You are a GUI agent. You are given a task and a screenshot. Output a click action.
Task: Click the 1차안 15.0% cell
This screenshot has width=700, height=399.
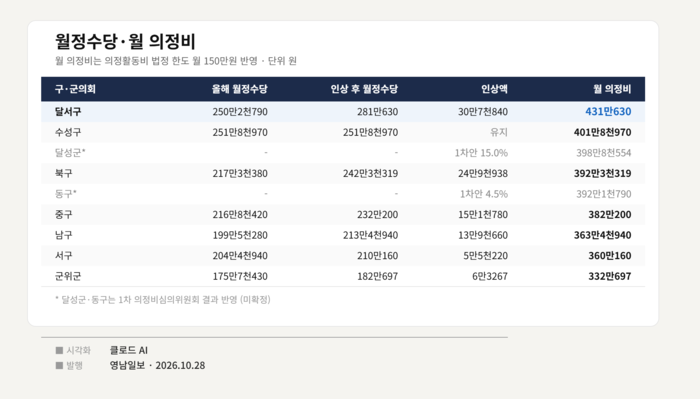[x=481, y=153]
